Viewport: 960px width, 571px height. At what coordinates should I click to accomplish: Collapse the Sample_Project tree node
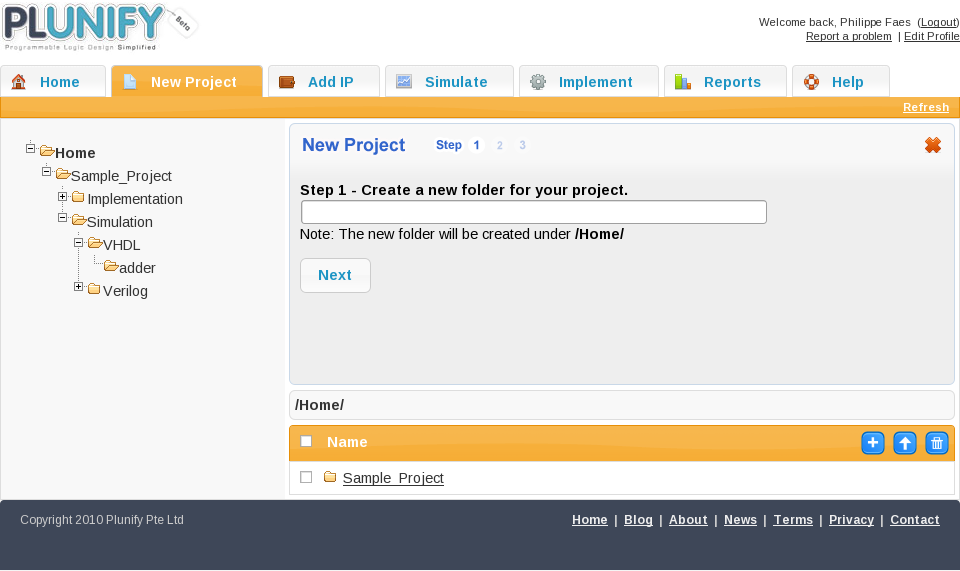pyautogui.click(x=47, y=171)
